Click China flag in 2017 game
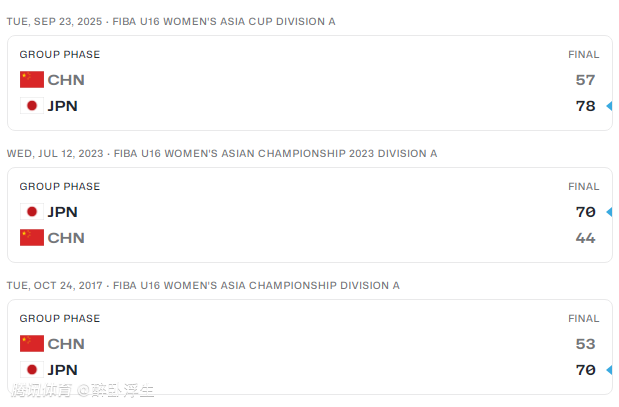Image resolution: width=619 pixels, height=407 pixels. click(x=32, y=344)
